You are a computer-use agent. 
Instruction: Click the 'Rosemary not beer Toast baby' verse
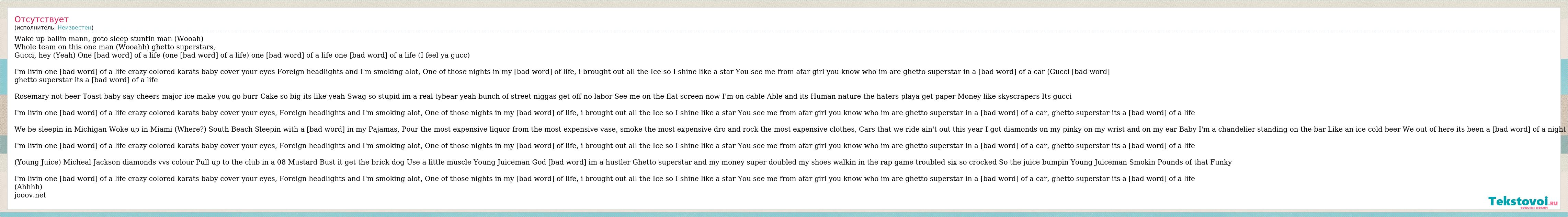(543, 96)
